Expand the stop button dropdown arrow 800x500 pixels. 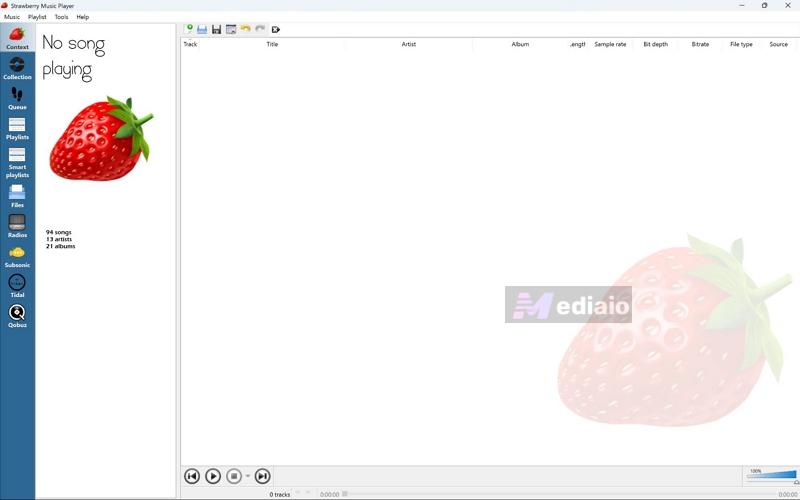pyautogui.click(x=248, y=476)
